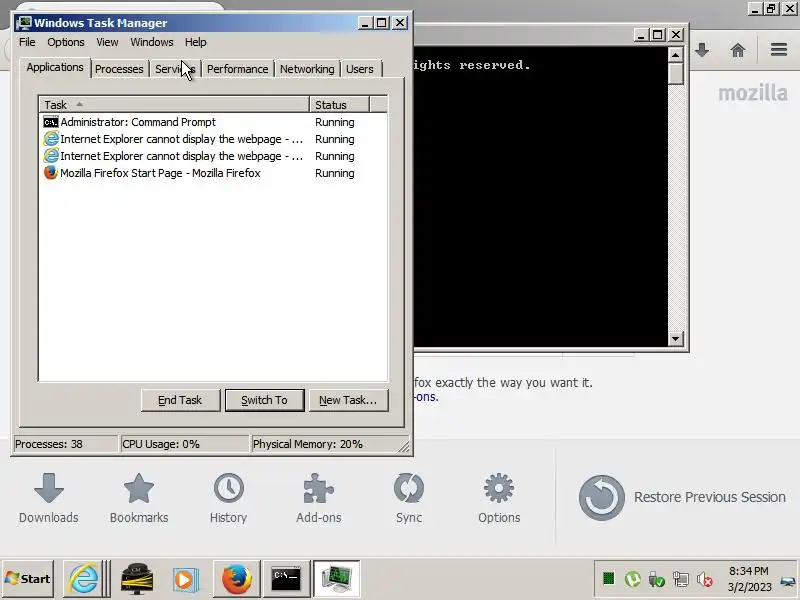Viewport: 800px width, 600px height.
Task: Switch to the Performance tab
Action: [x=237, y=69]
